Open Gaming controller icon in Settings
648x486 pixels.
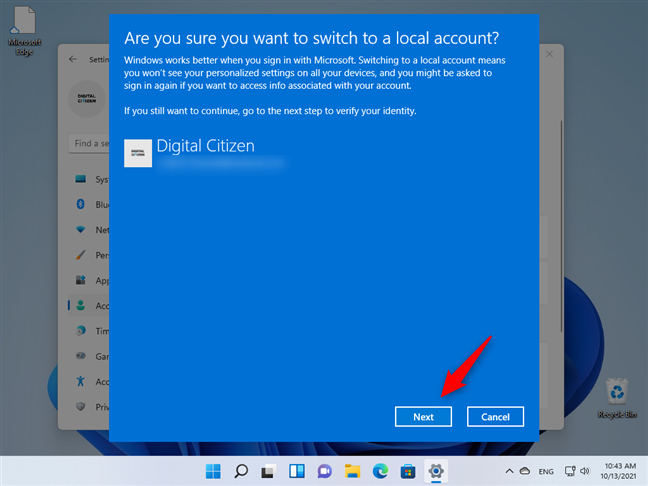[x=81, y=356]
